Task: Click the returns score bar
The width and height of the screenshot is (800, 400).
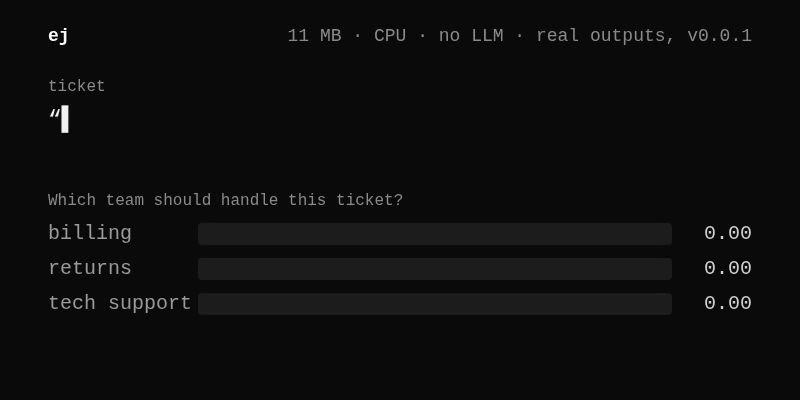Action: (x=435, y=269)
